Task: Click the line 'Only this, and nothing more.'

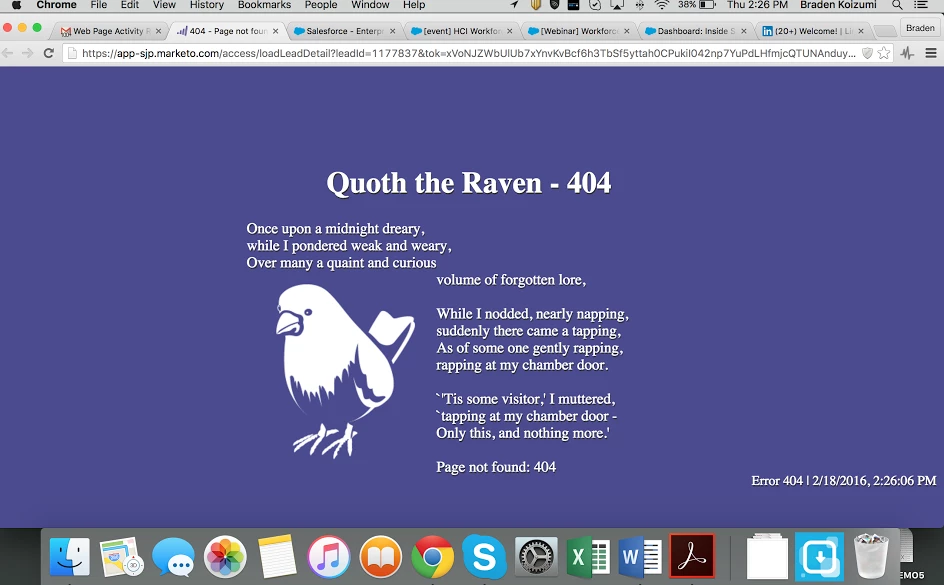Action: (523, 433)
